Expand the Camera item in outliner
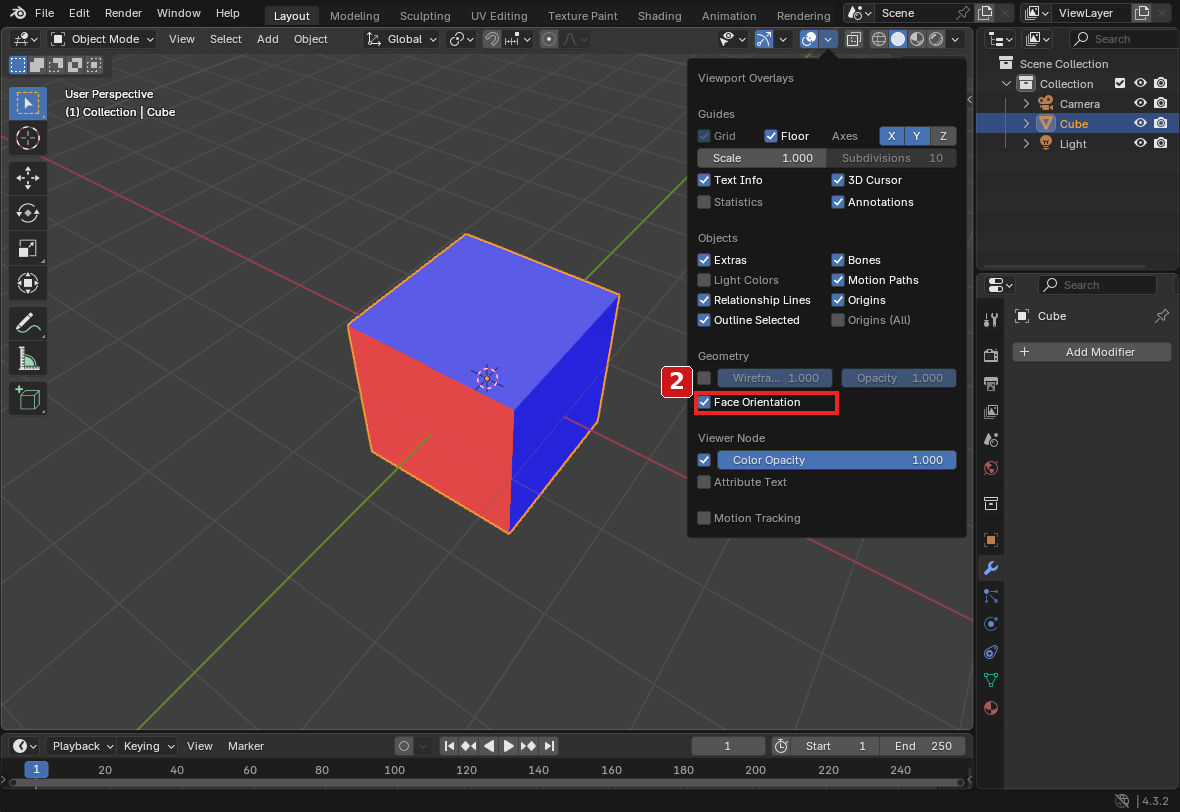1180x812 pixels. click(x=1026, y=104)
